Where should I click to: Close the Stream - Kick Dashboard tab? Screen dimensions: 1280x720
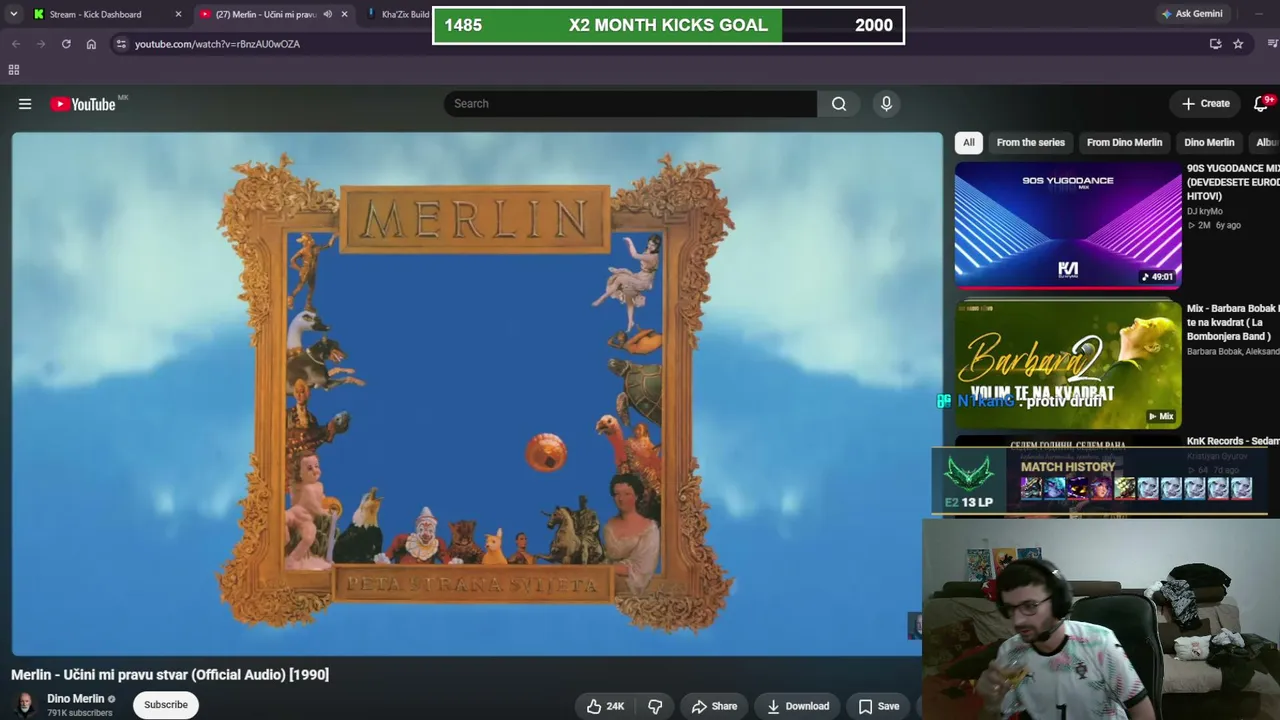tap(178, 15)
